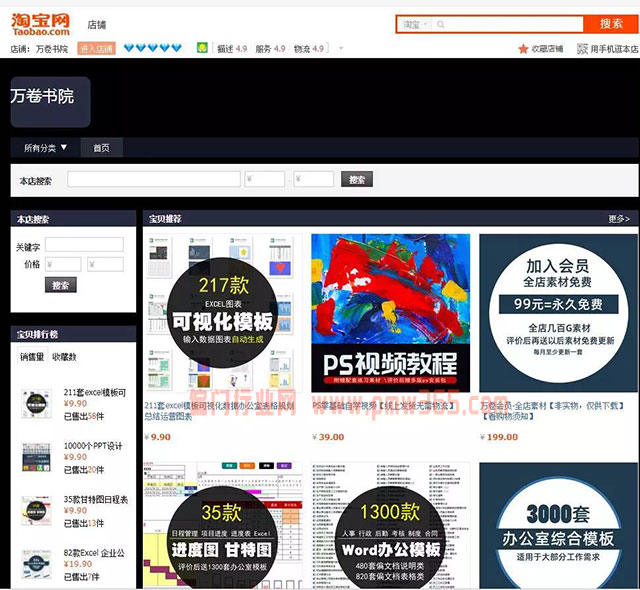Screen dimensions: 640x590
Task: Click the PS零基础自学视频 product title
Action: pos(383,406)
